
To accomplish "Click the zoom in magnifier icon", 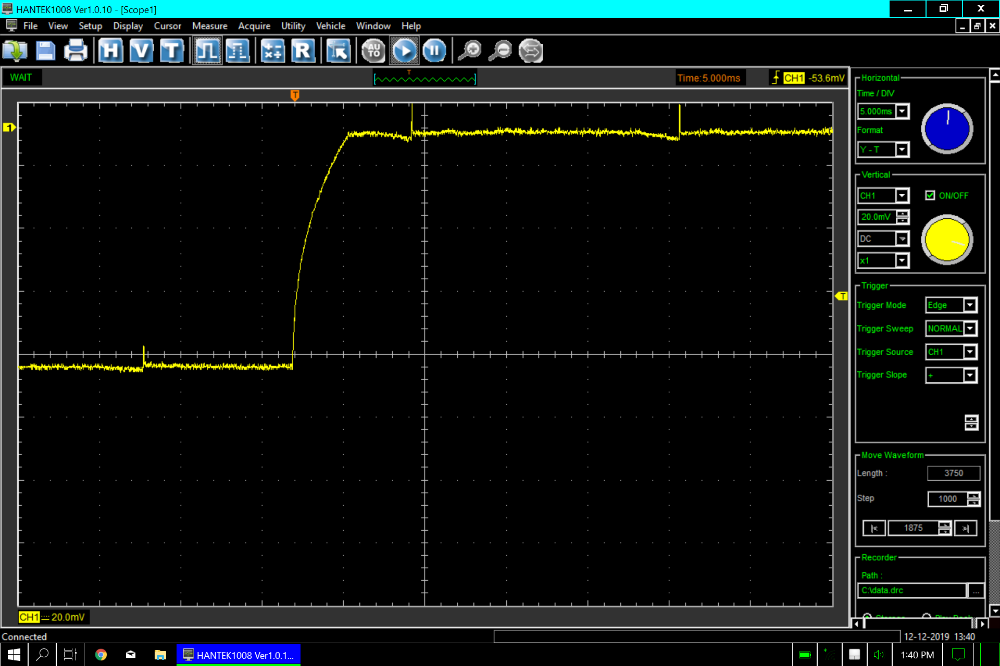I will click(x=469, y=50).
